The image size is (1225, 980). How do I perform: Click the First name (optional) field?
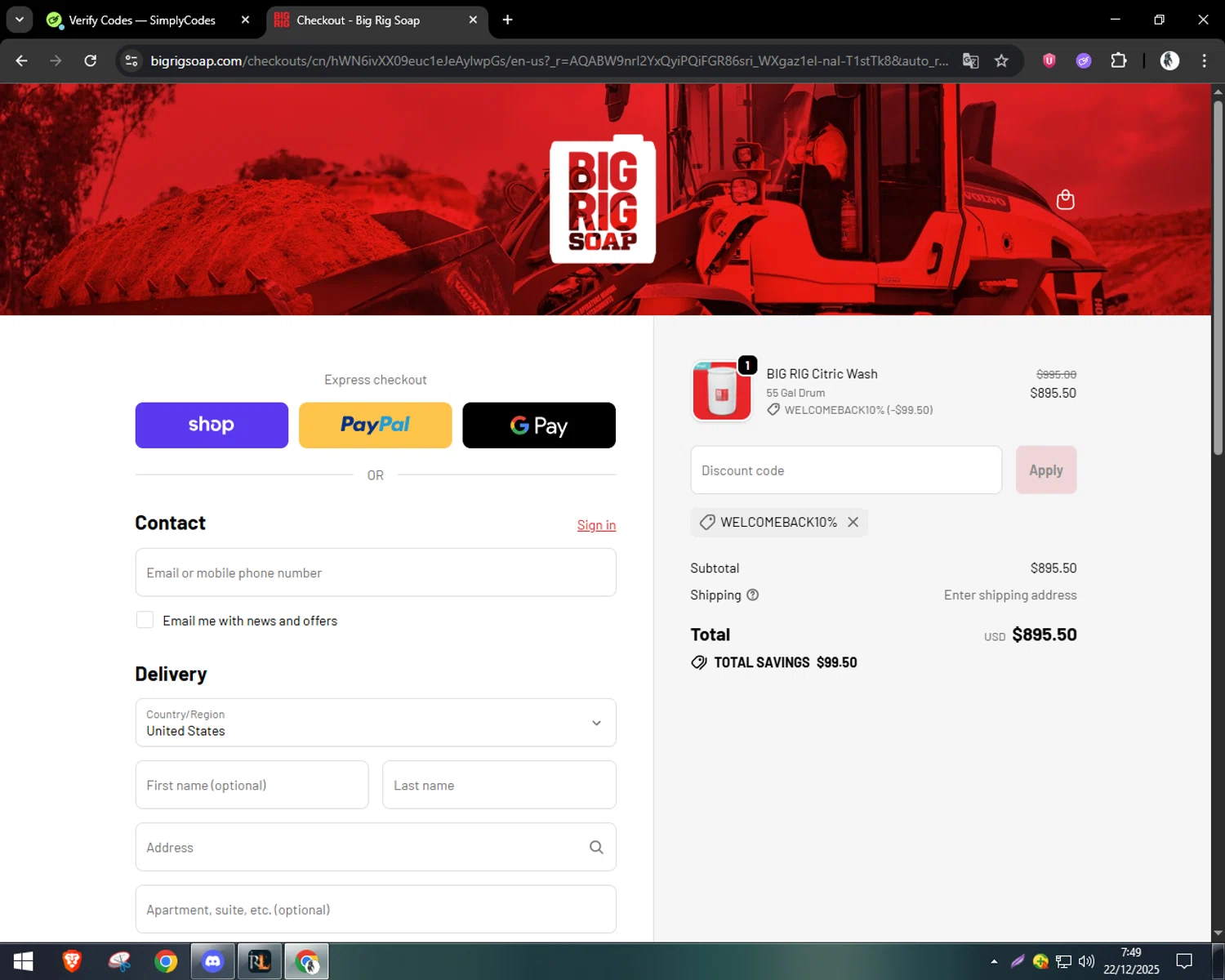(x=252, y=785)
